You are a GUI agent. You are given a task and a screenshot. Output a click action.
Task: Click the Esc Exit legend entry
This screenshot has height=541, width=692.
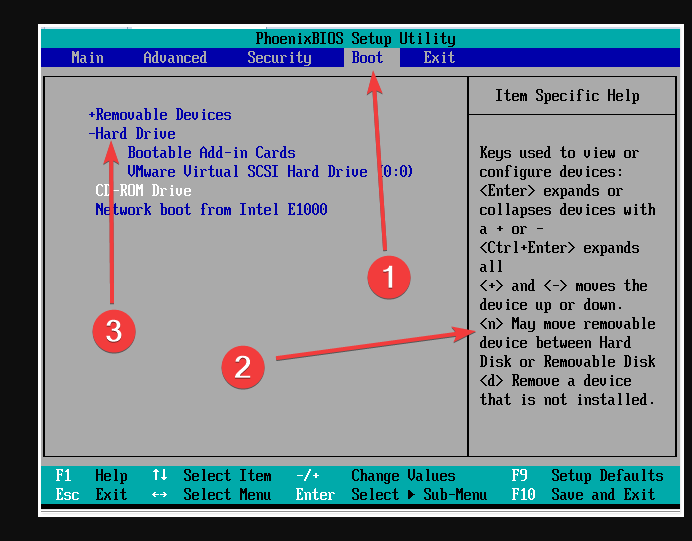point(91,495)
